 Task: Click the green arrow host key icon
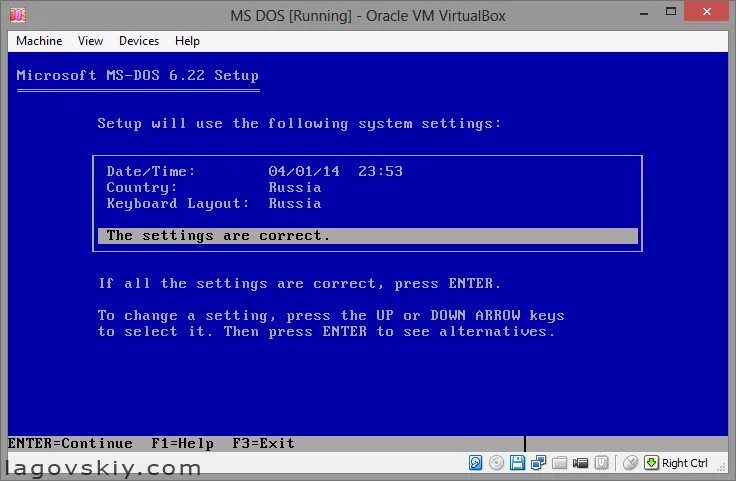point(651,463)
